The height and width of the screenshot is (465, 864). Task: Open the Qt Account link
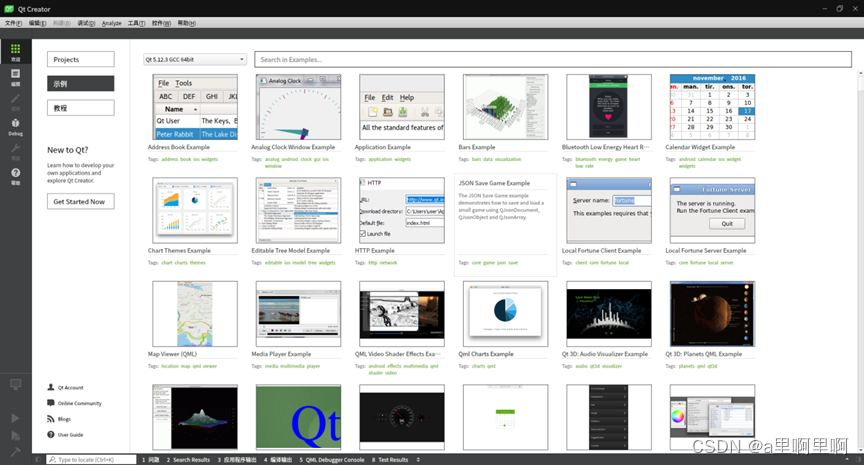(x=71, y=387)
